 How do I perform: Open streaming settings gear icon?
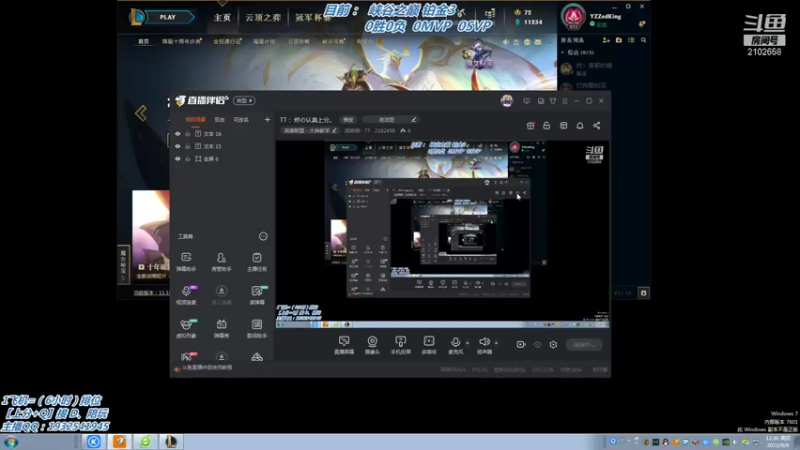(553, 345)
